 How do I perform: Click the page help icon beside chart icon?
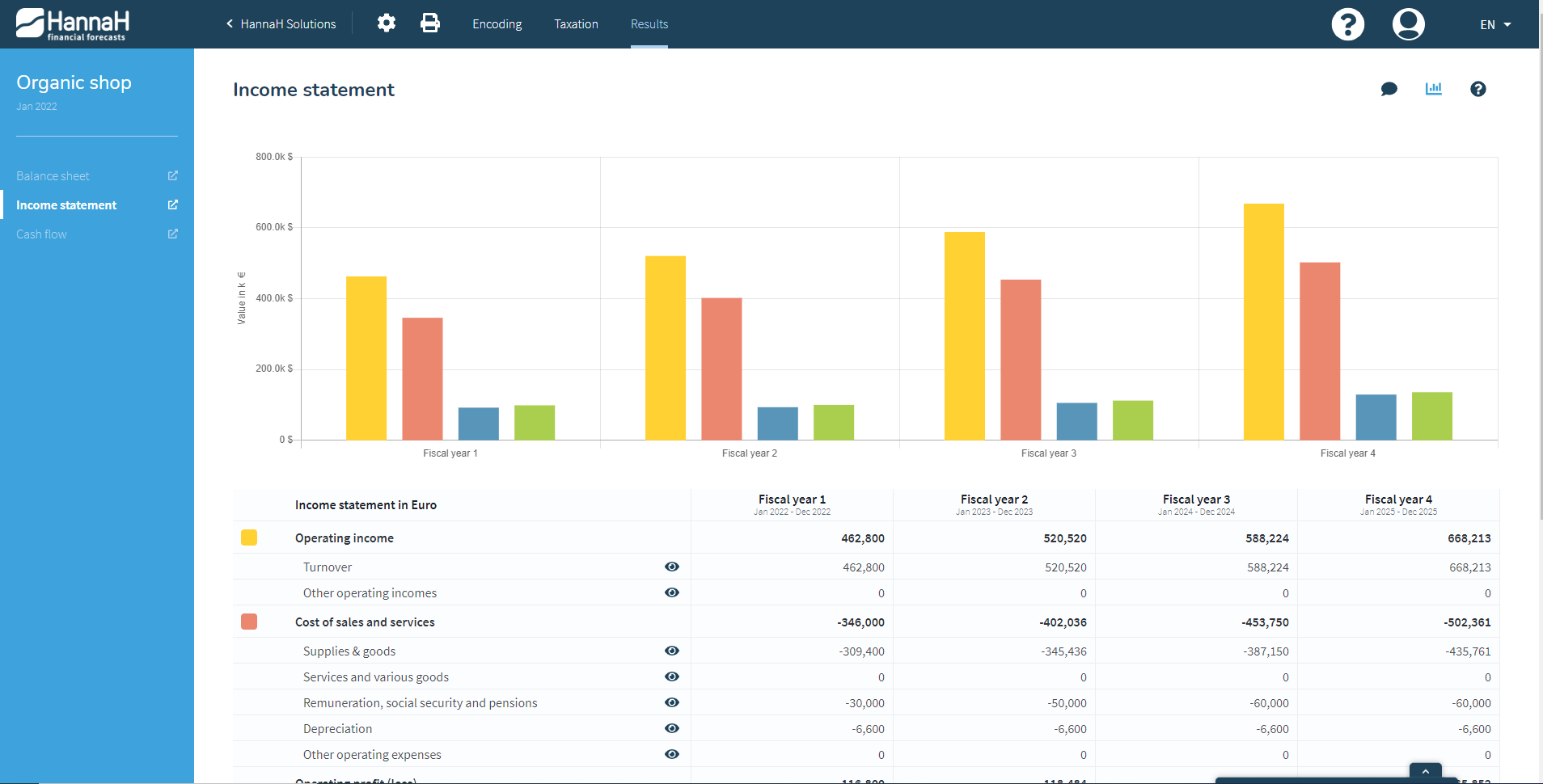coord(1478,89)
